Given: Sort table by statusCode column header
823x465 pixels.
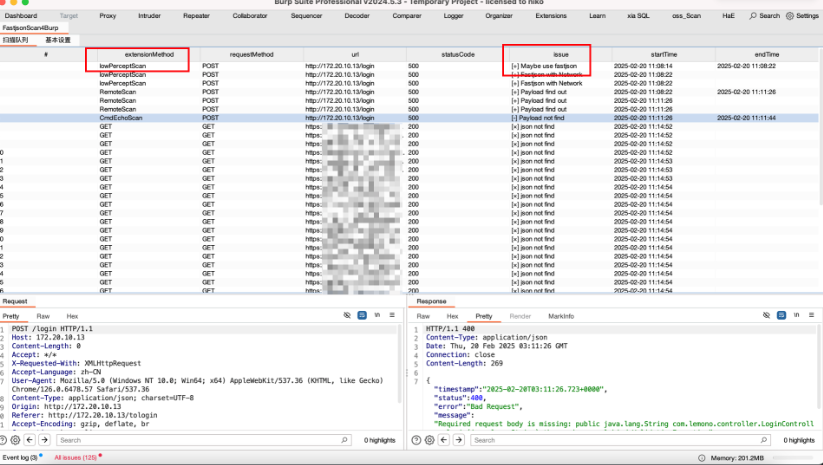Looking at the screenshot, I should (x=458, y=55).
